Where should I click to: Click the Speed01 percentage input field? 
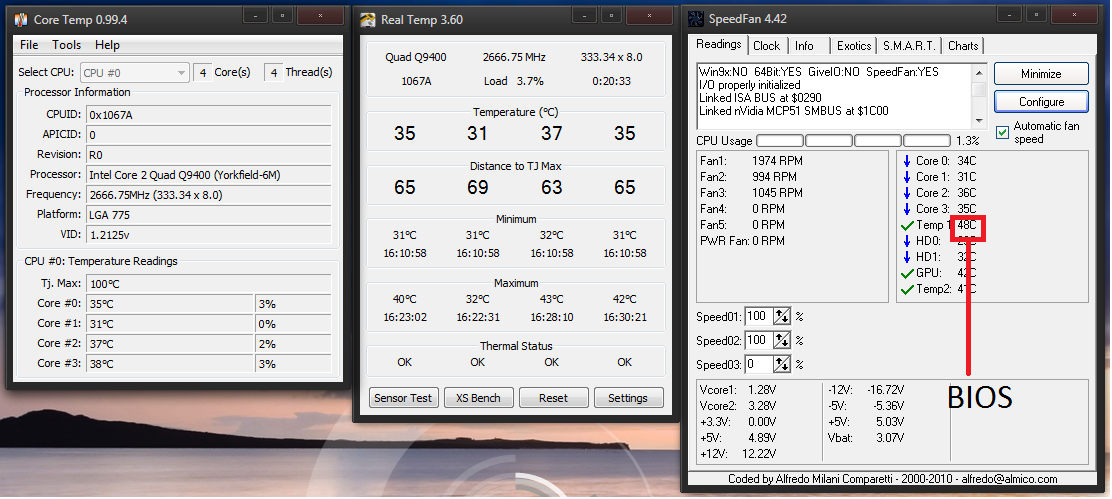click(758, 316)
